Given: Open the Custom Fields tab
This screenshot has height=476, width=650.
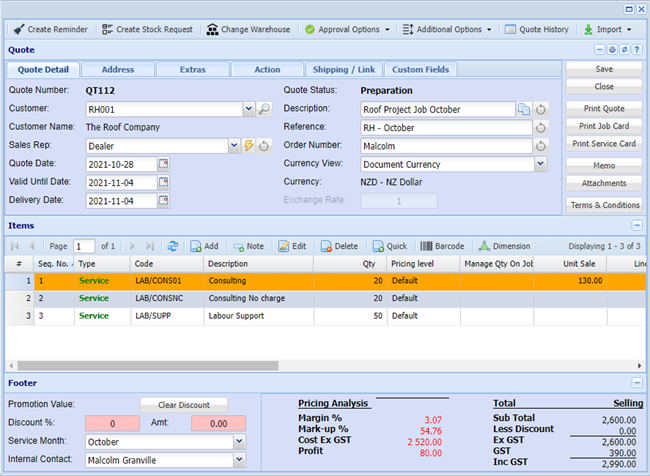Looking at the screenshot, I should point(420,70).
